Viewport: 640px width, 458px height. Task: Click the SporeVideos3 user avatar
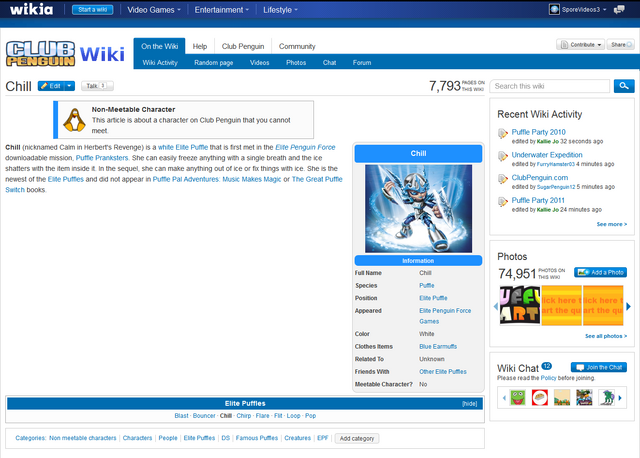click(x=554, y=9)
